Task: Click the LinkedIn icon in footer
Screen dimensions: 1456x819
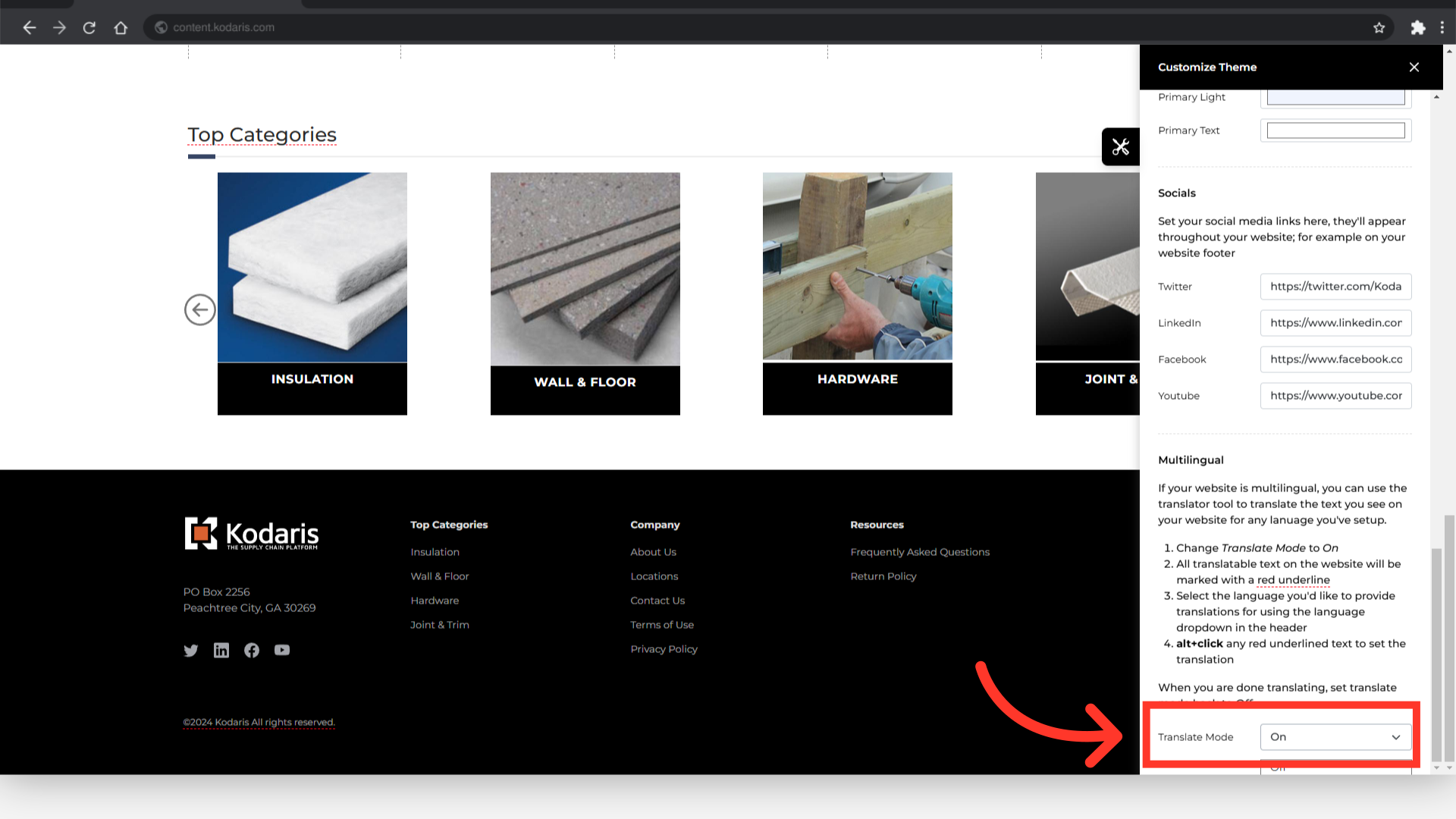Action: (221, 651)
